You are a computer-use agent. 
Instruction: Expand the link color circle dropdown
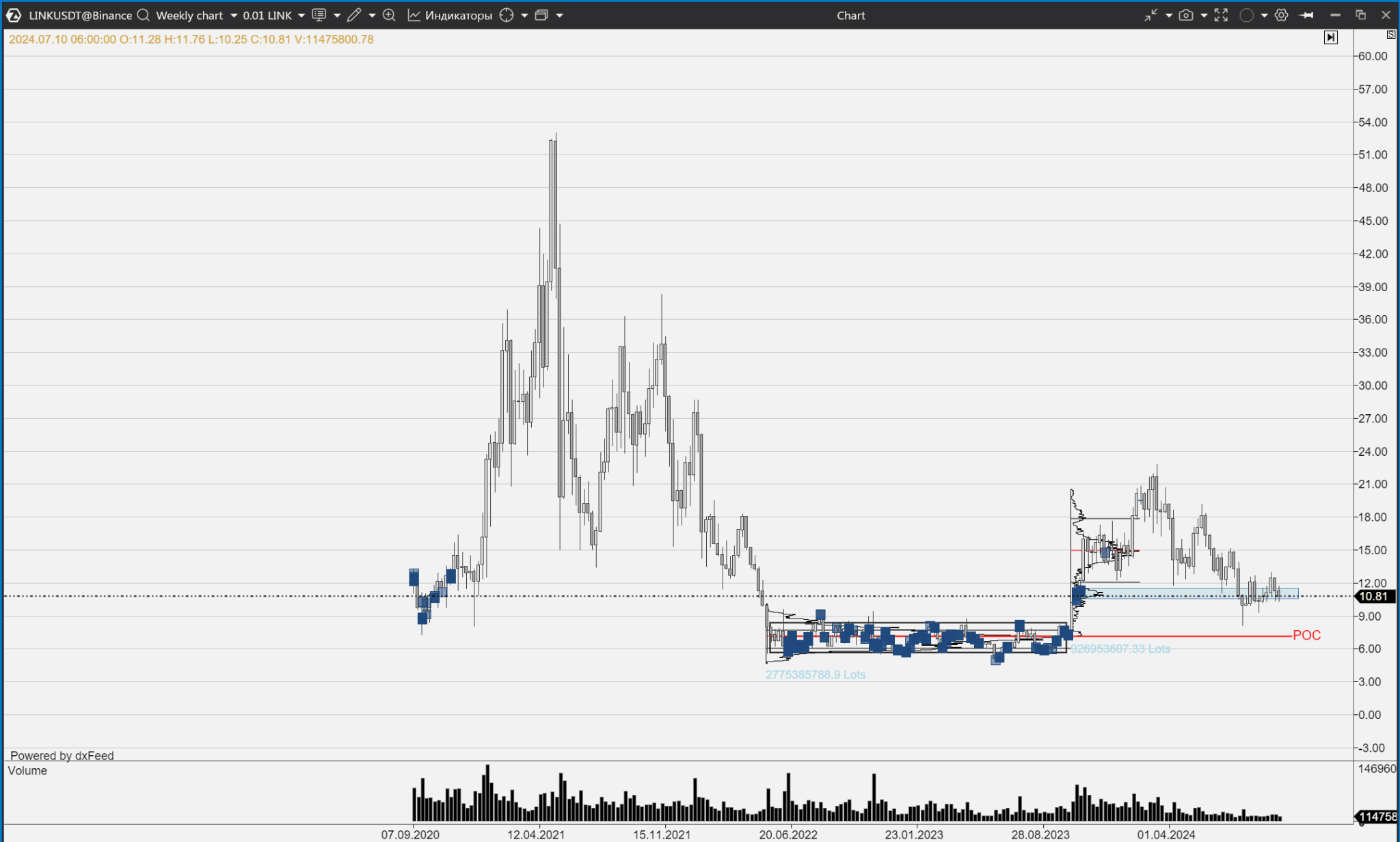tap(1264, 15)
